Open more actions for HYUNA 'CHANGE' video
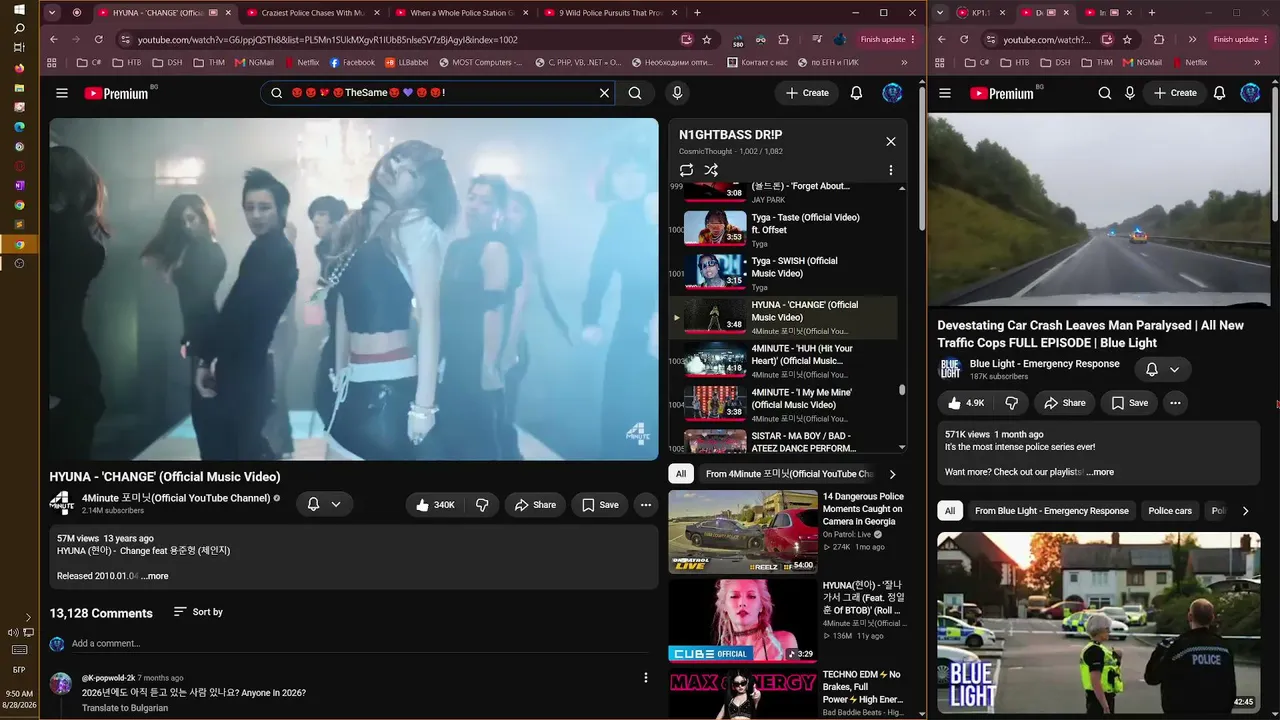The image size is (1280, 720). (x=646, y=505)
